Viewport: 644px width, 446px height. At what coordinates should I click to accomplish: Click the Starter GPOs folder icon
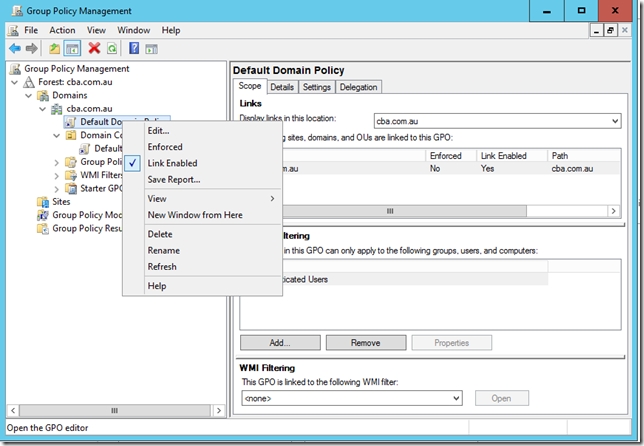[x=71, y=189]
